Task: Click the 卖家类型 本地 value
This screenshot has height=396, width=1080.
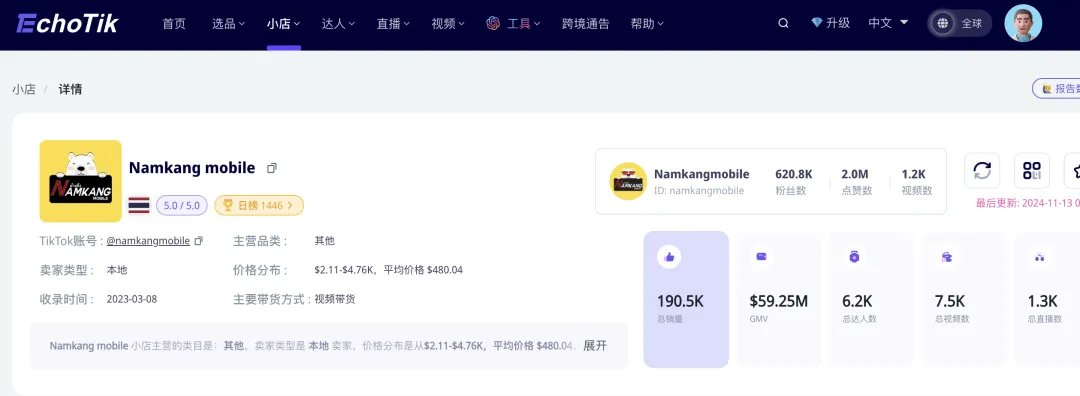Action: tap(117, 270)
